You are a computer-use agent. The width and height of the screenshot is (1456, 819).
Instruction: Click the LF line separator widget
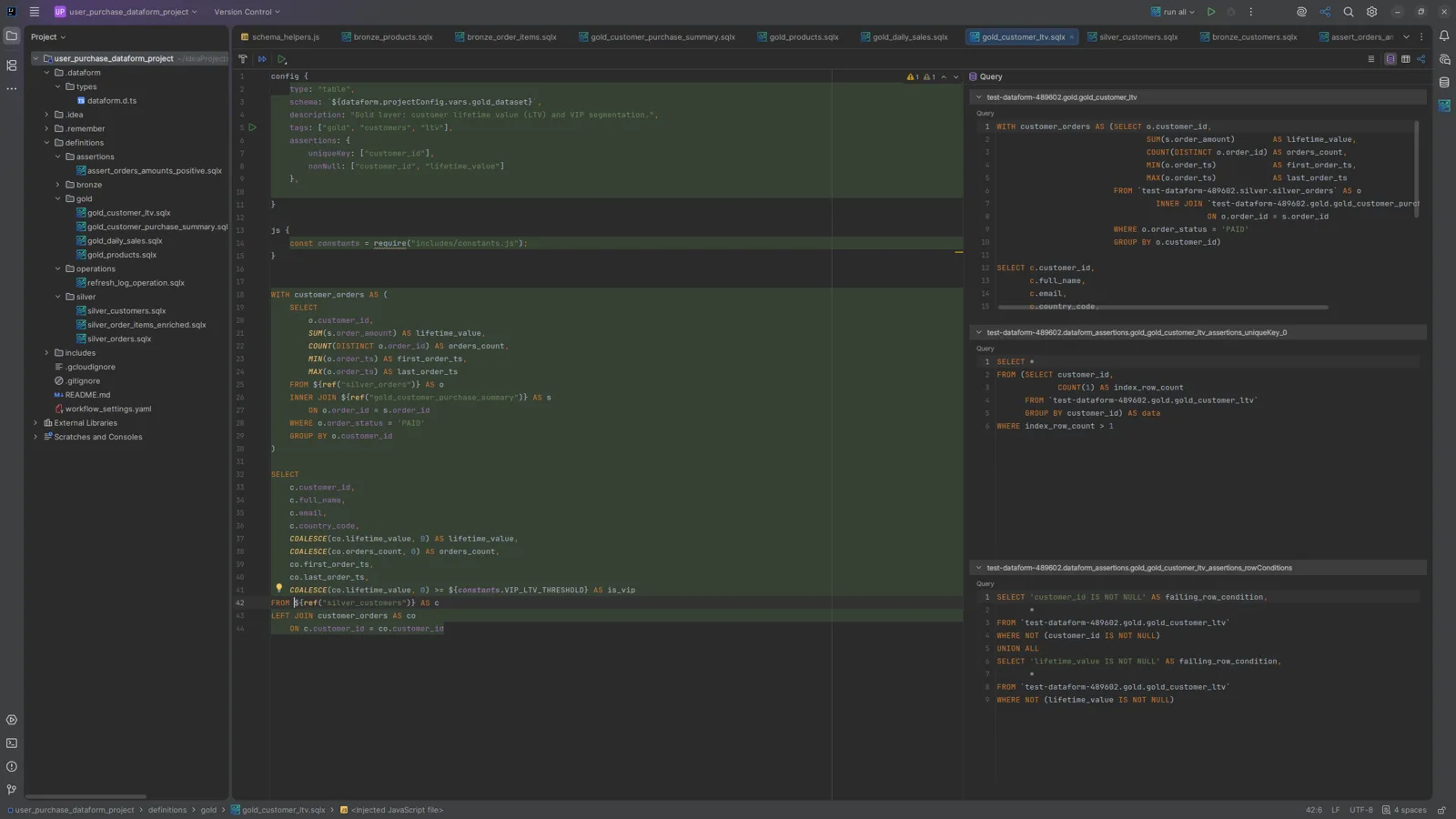1336,810
